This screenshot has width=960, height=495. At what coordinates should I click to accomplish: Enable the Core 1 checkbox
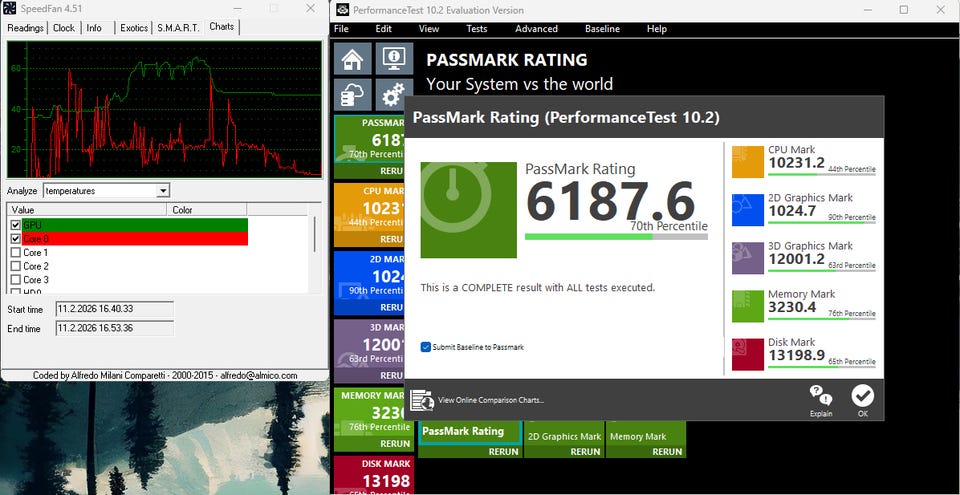click(15, 252)
